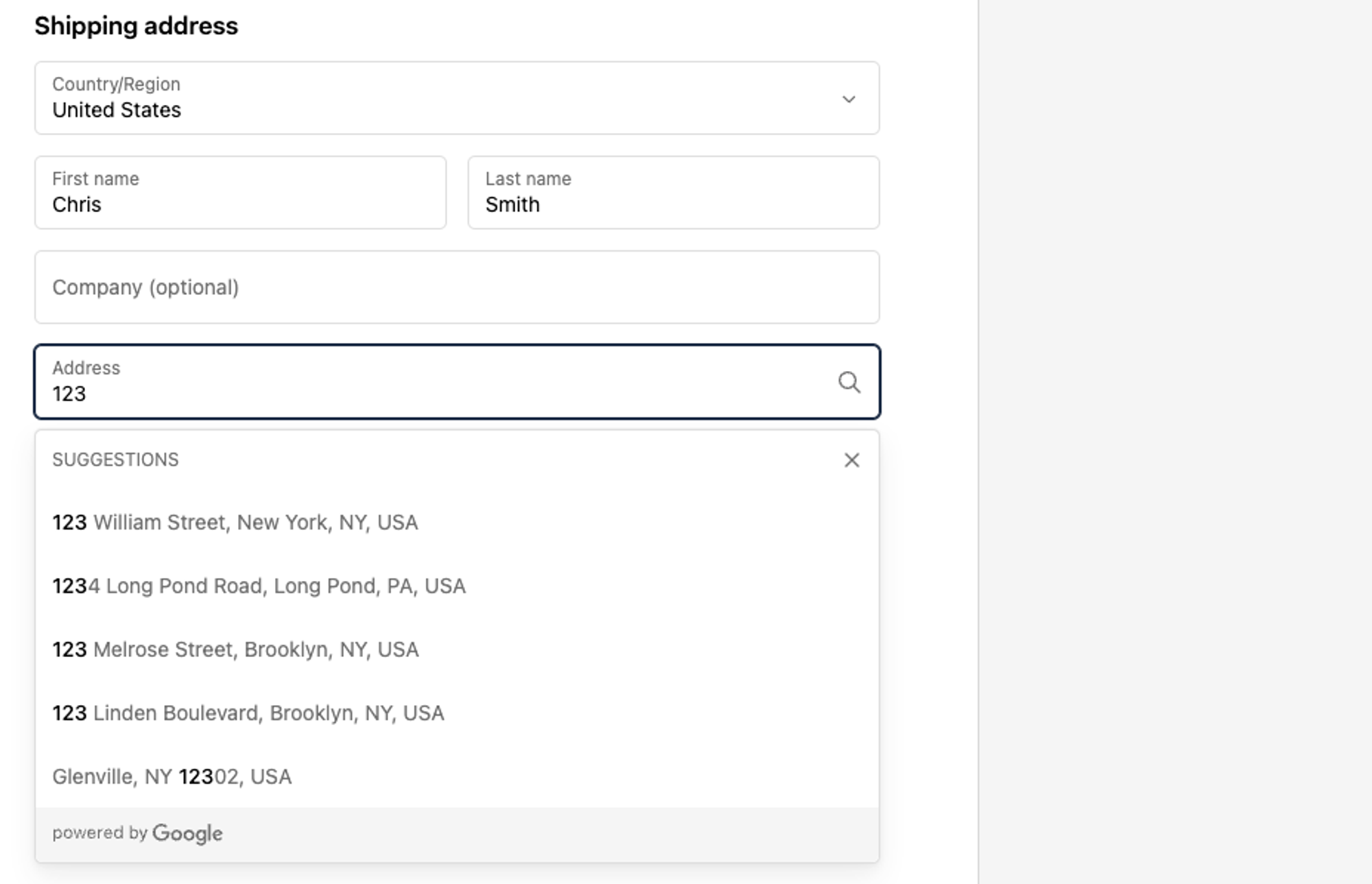Click the United States country value
The image size is (1372, 884).
point(117,110)
